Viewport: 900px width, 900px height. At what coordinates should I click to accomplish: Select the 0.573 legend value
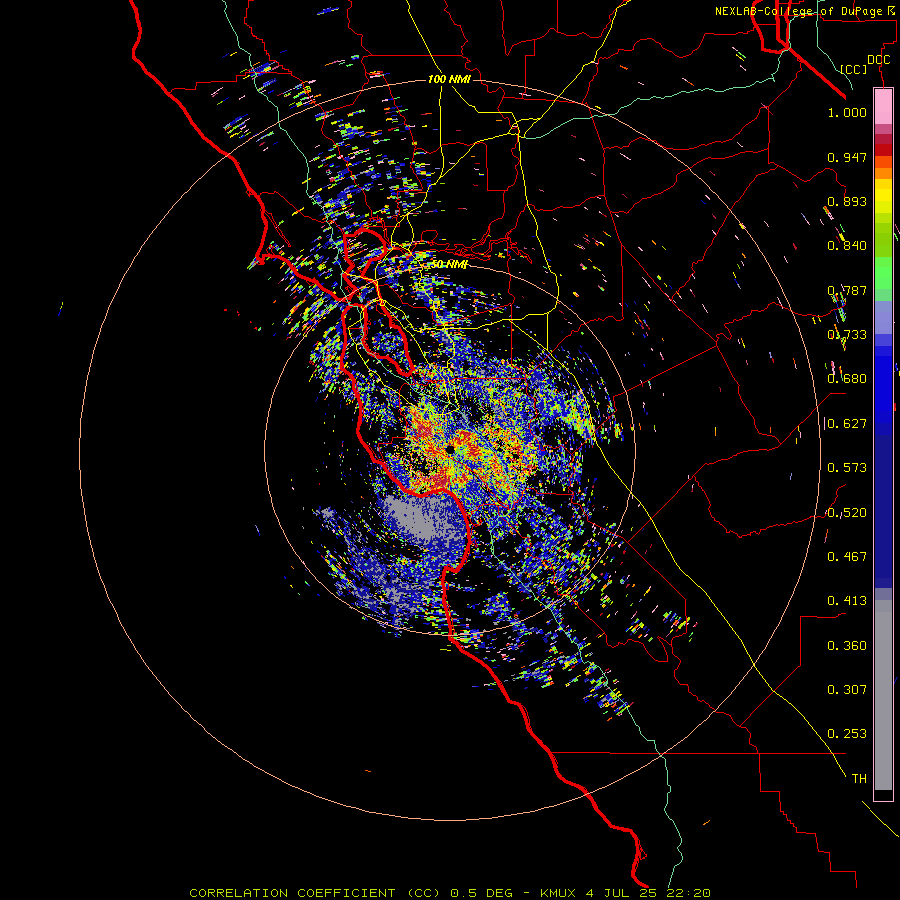pyautogui.click(x=847, y=468)
